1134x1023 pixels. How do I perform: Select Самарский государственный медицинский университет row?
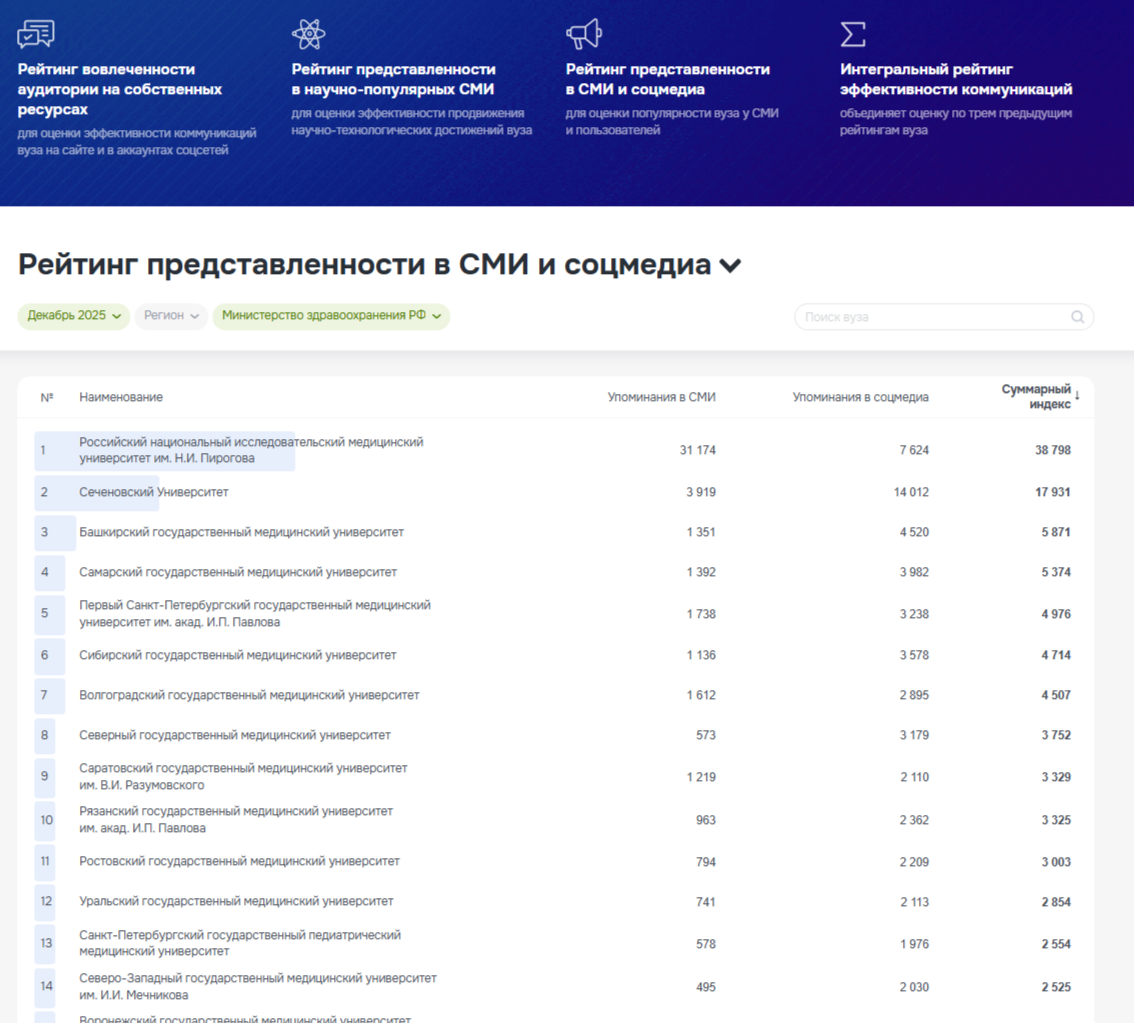(x=238, y=572)
